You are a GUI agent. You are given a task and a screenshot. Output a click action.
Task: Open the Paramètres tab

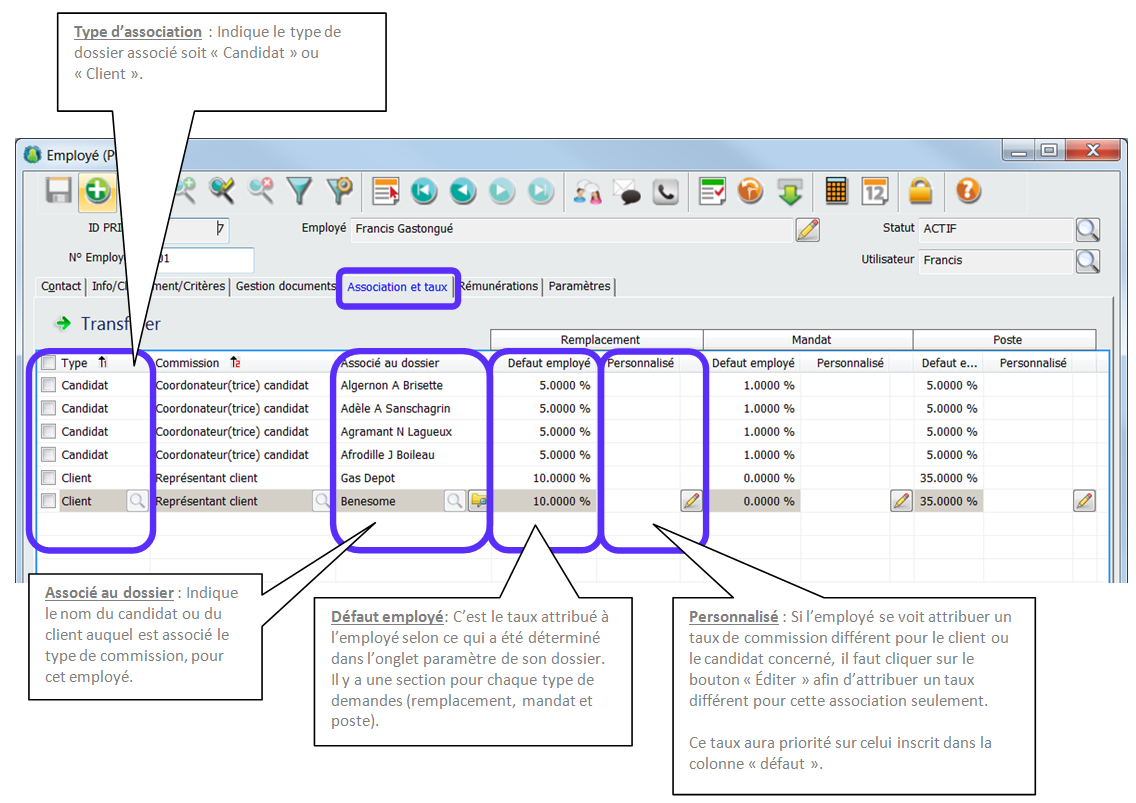[579, 287]
